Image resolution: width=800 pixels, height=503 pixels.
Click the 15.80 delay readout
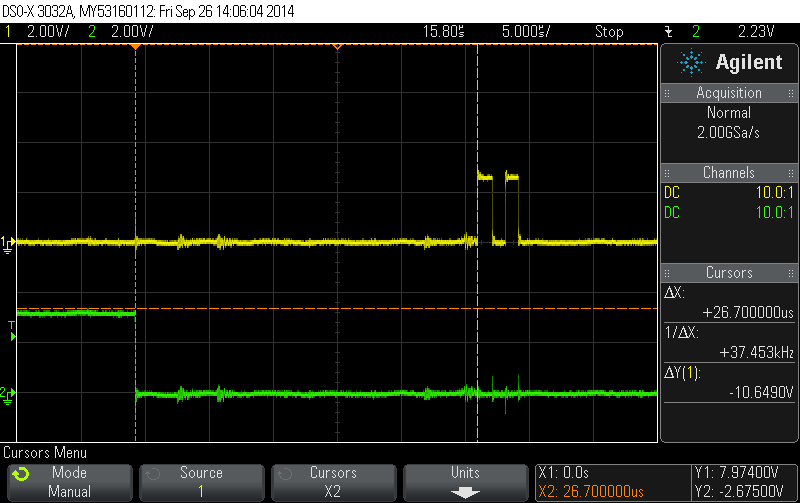443,32
